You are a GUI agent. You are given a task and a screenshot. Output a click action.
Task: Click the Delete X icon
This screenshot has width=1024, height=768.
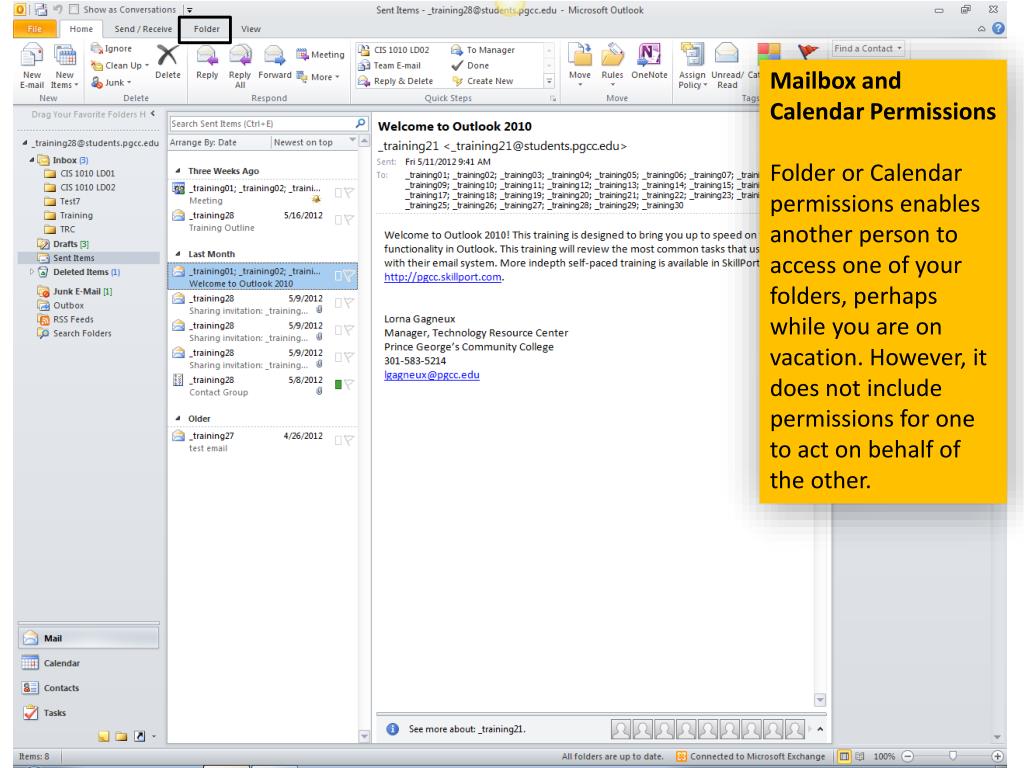coord(167,56)
